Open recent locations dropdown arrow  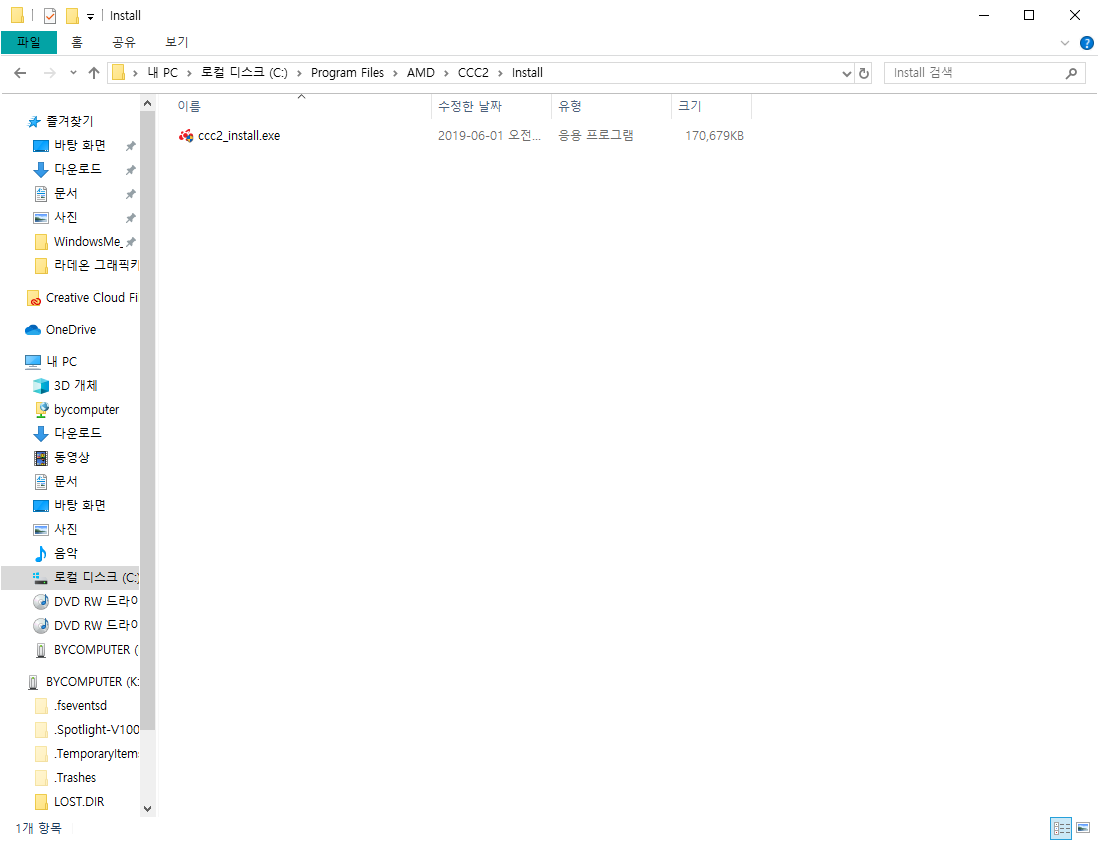click(x=73, y=73)
